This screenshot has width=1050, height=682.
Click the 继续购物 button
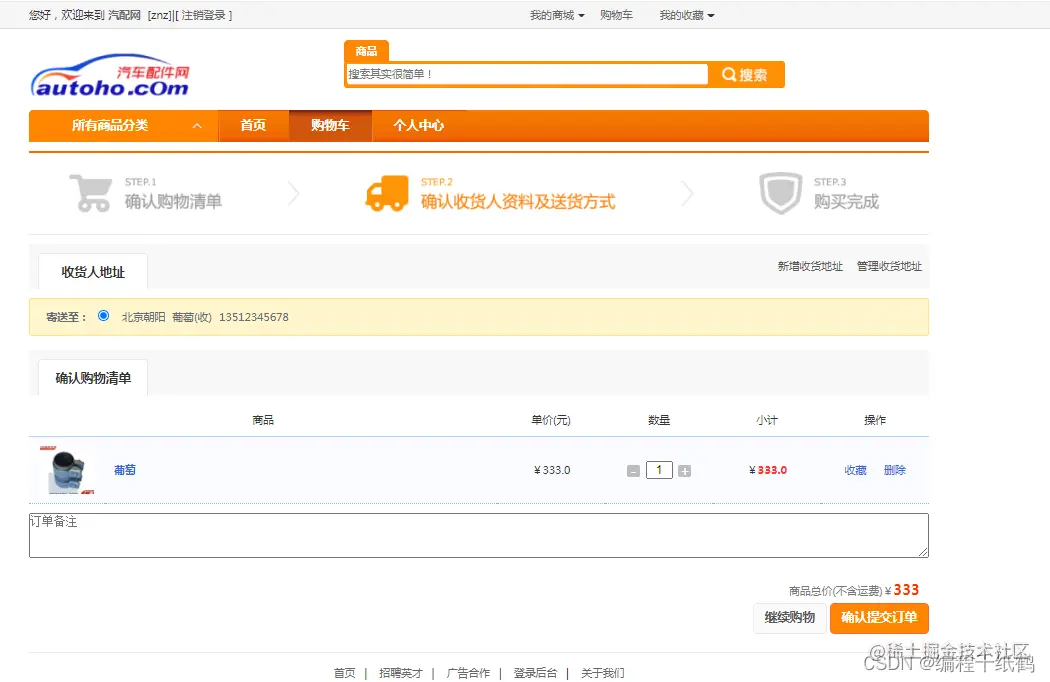(790, 617)
